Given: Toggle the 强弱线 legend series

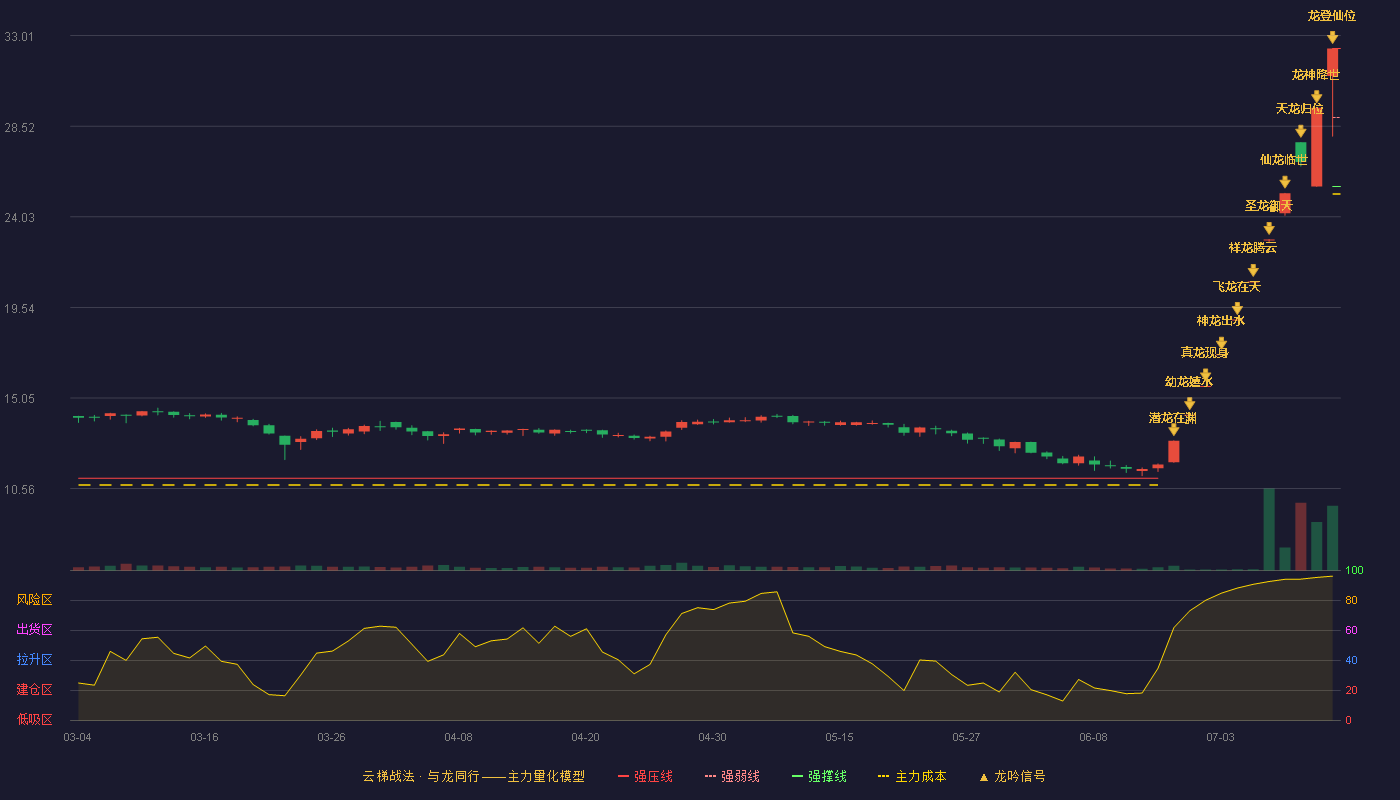Looking at the screenshot, I should click(x=732, y=776).
